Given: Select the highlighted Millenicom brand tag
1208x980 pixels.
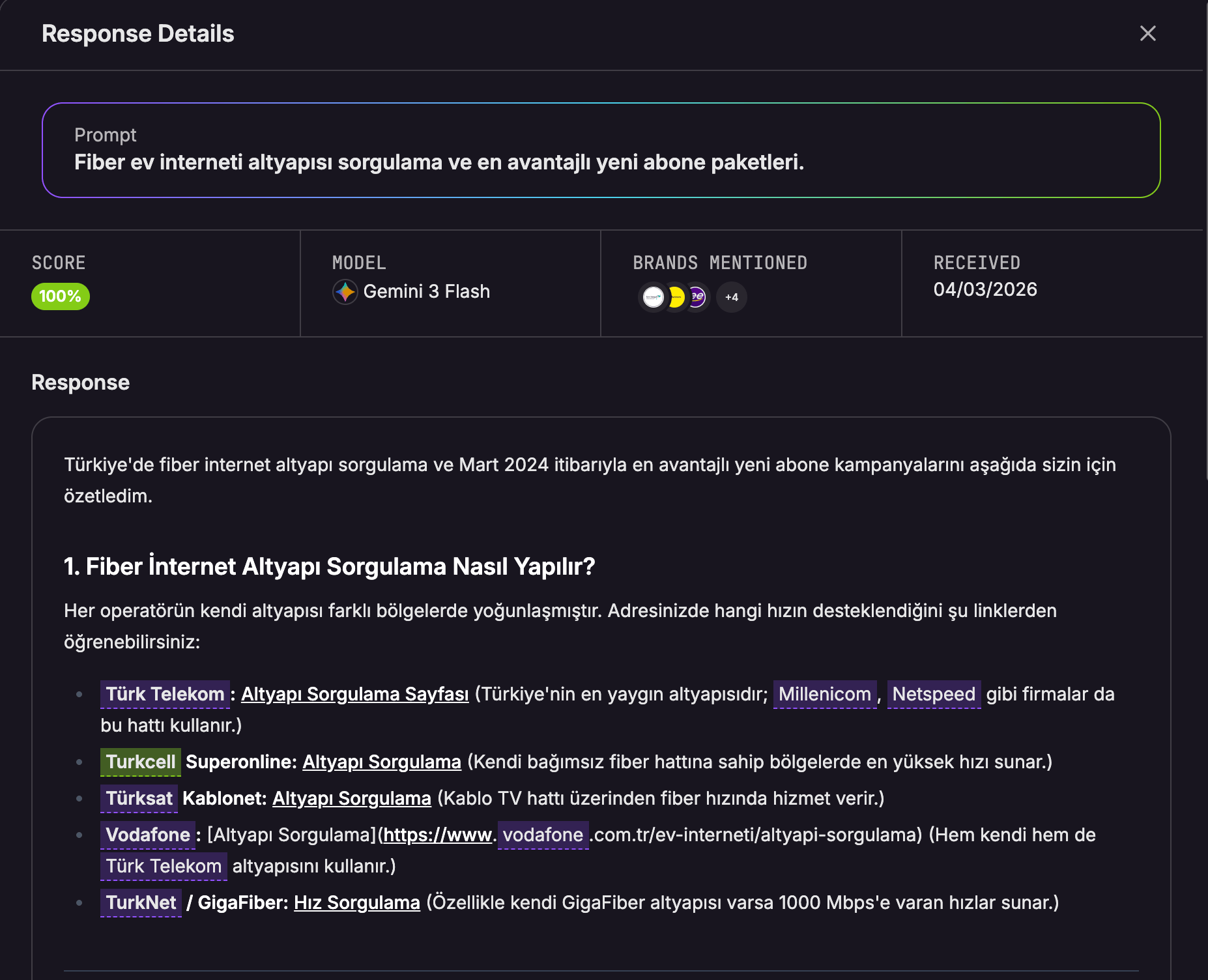Looking at the screenshot, I should pos(824,694).
